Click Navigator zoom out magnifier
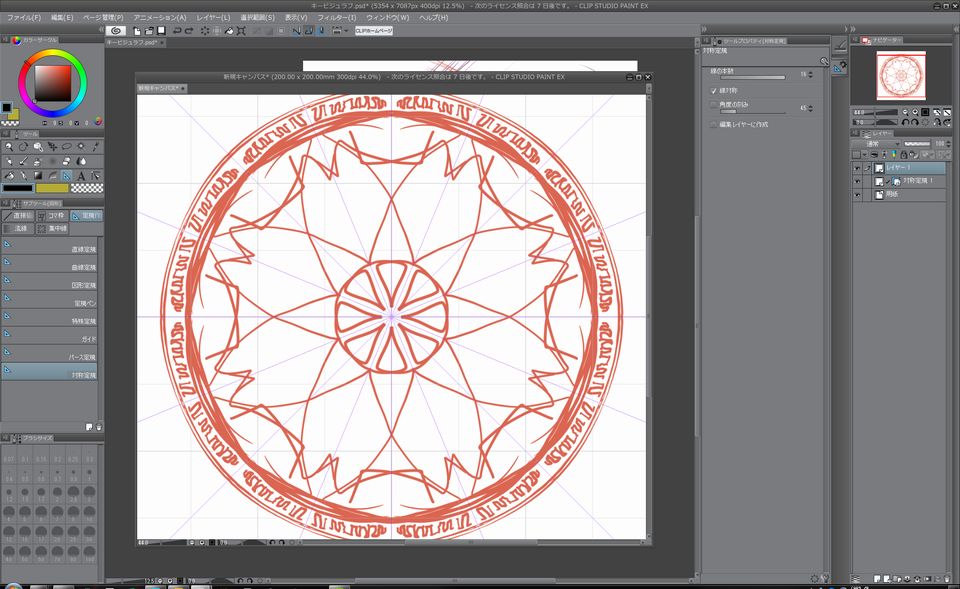This screenshot has width=960, height=589. pos(905,112)
